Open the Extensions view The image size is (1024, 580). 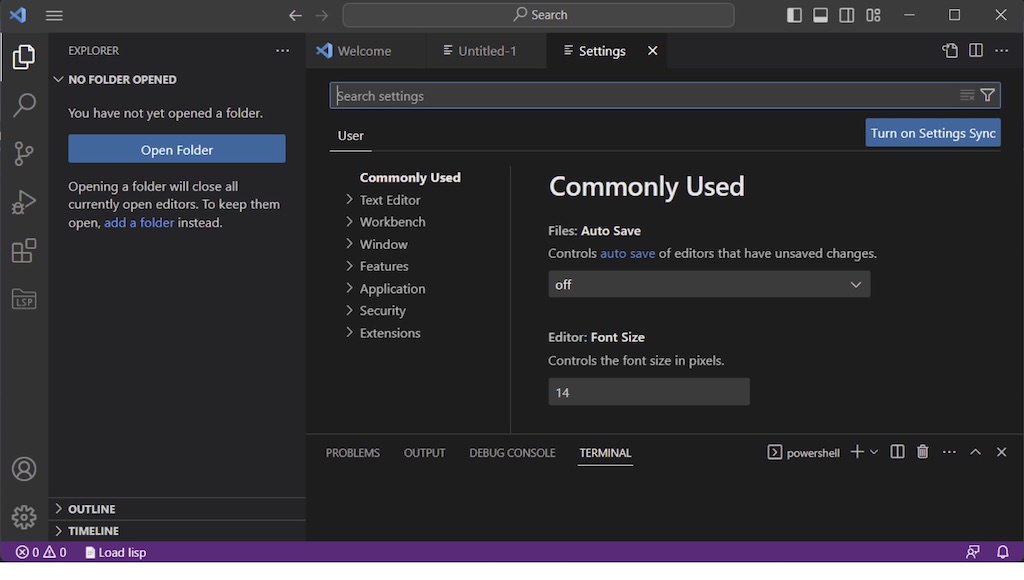tap(24, 251)
